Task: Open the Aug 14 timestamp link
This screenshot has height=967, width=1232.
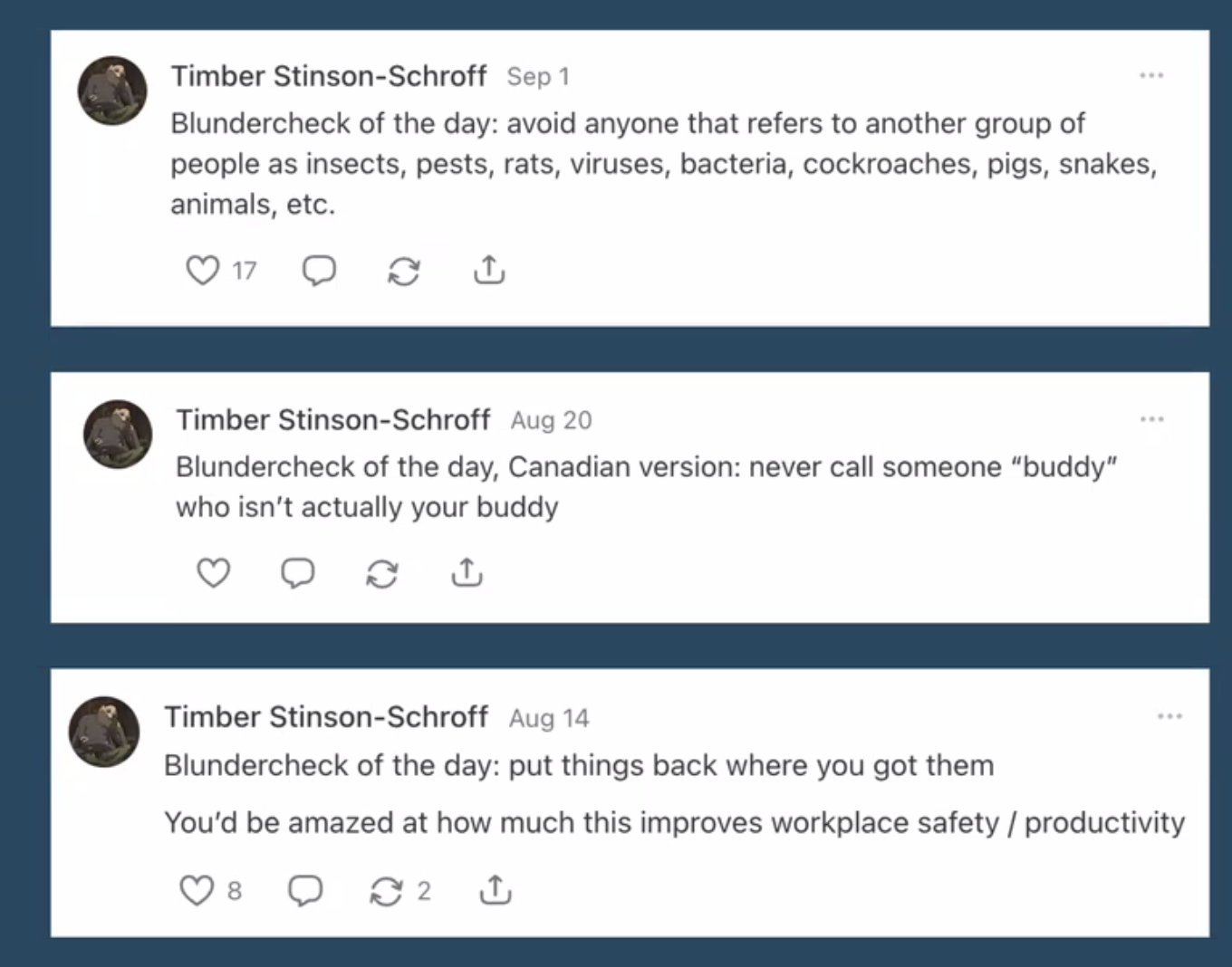Action: click(x=549, y=718)
